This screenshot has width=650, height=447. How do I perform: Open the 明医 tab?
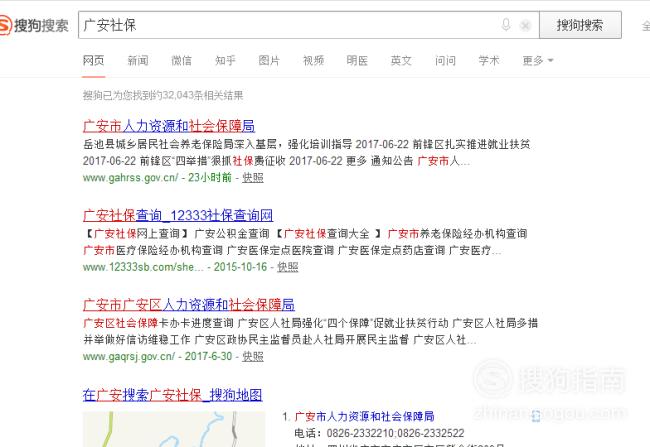pyautogui.click(x=357, y=61)
